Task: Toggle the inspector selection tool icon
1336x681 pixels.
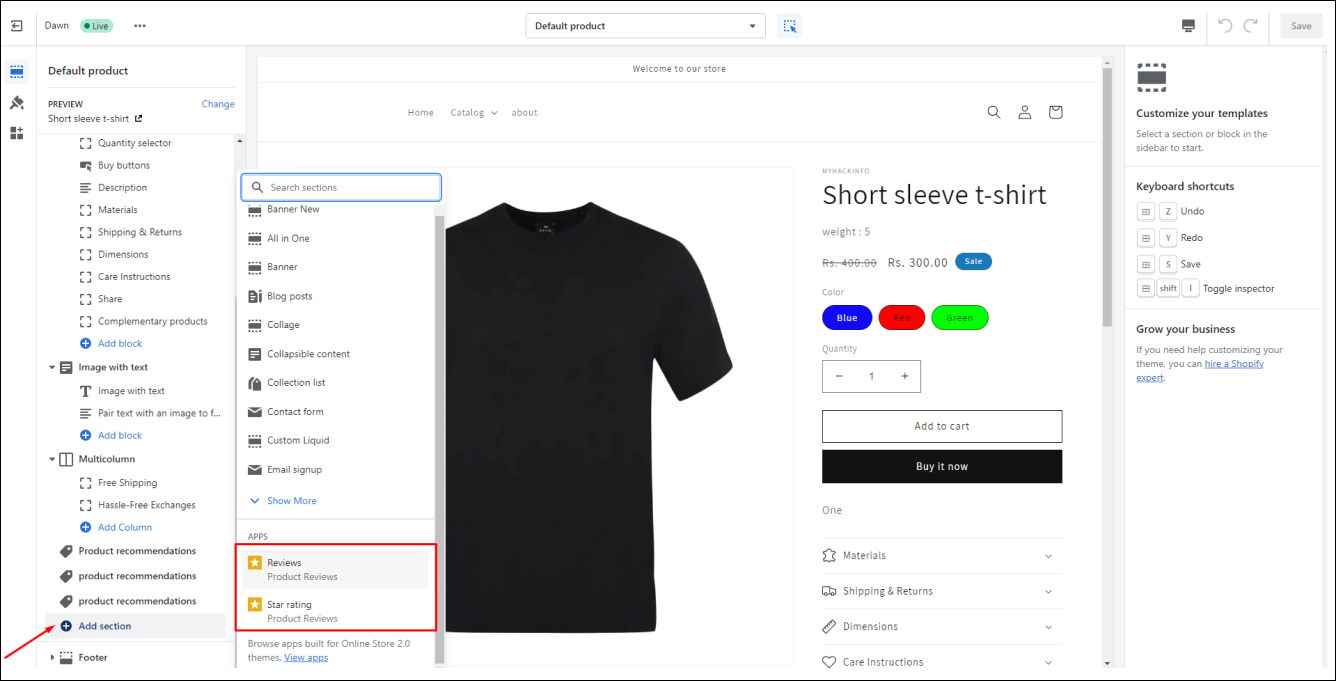Action: [790, 26]
